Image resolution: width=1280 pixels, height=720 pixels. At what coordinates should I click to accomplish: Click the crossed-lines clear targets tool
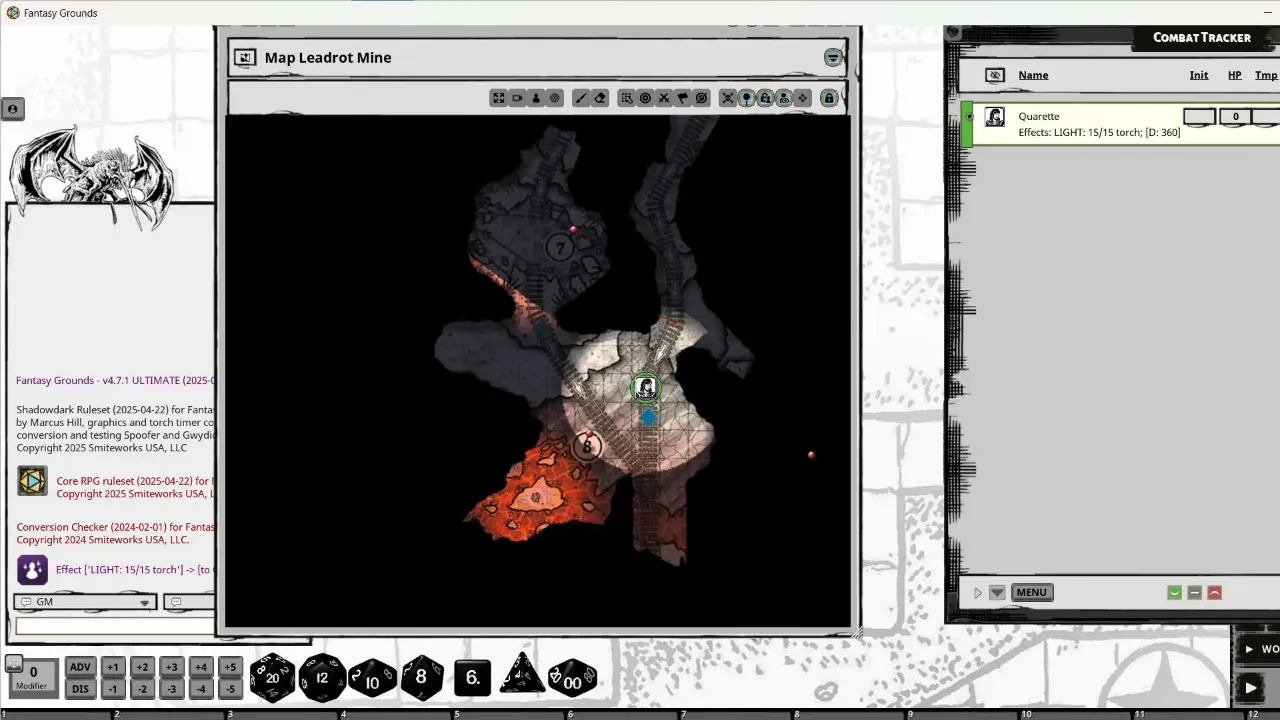click(x=664, y=98)
